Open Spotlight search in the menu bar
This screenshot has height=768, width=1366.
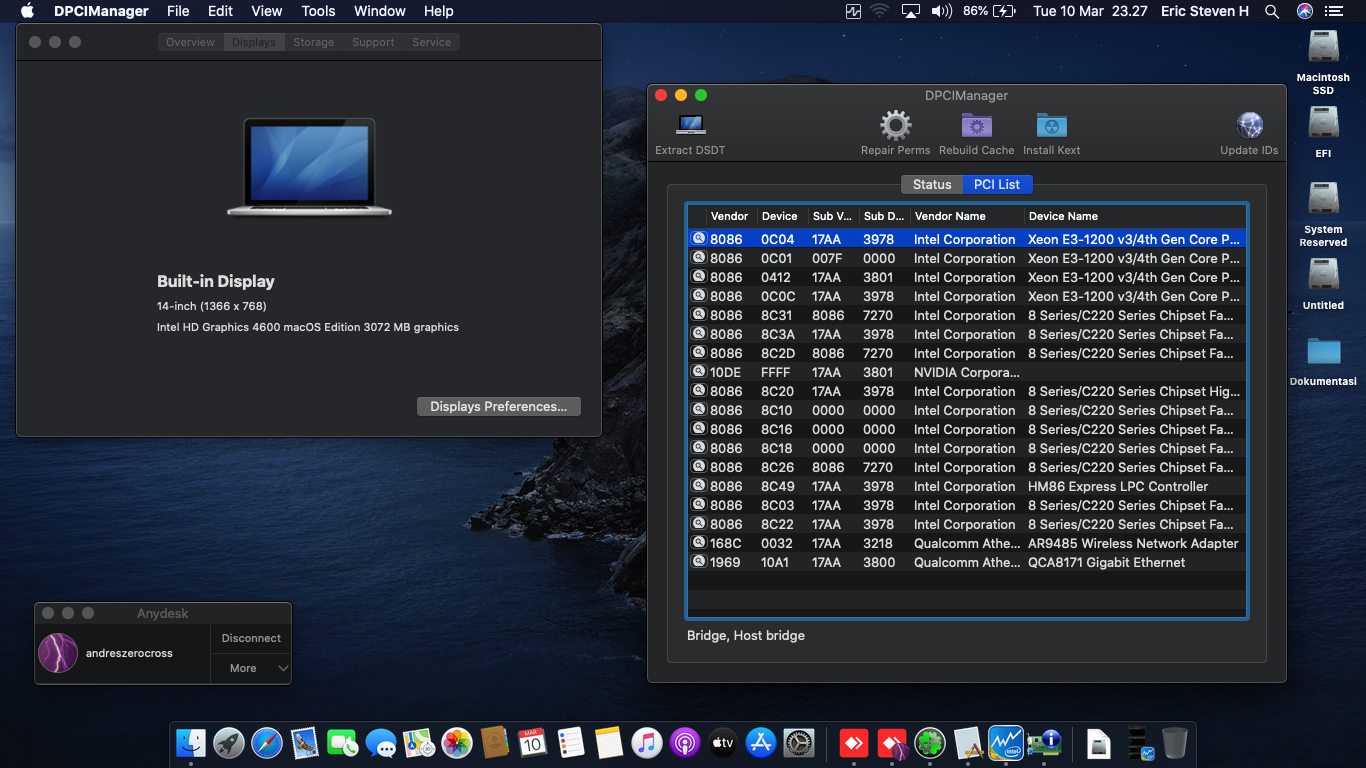(1272, 11)
